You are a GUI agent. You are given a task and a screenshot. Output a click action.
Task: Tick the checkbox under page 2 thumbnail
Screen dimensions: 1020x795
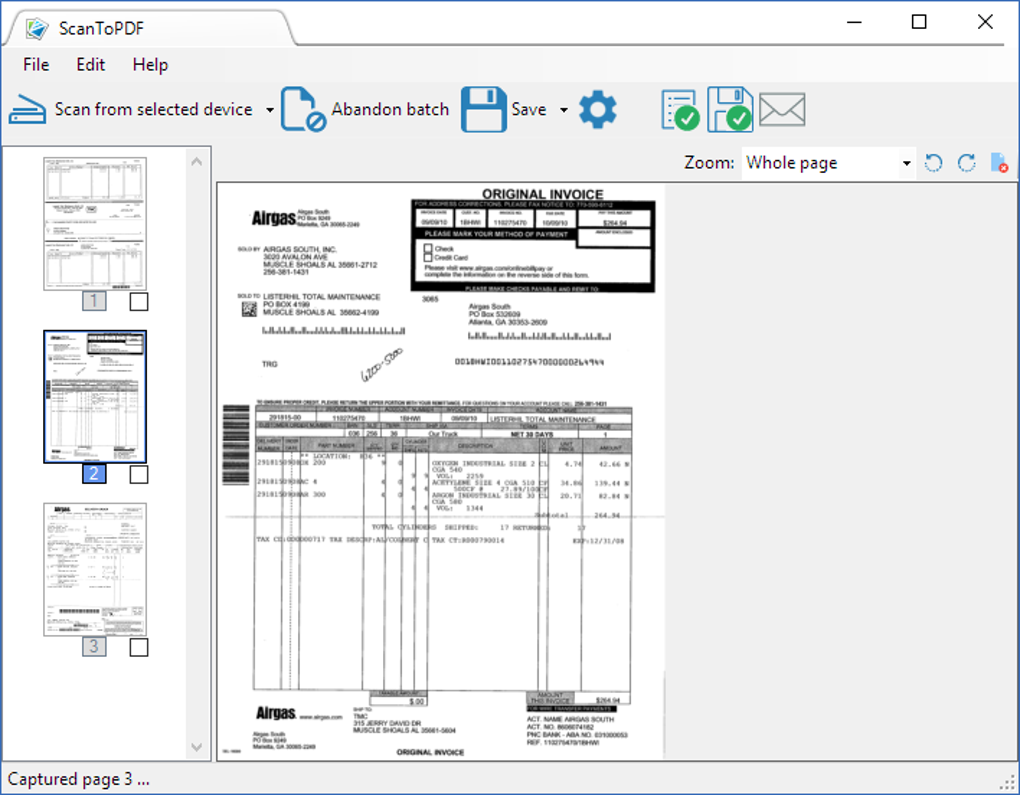click(x=139, y=474)
